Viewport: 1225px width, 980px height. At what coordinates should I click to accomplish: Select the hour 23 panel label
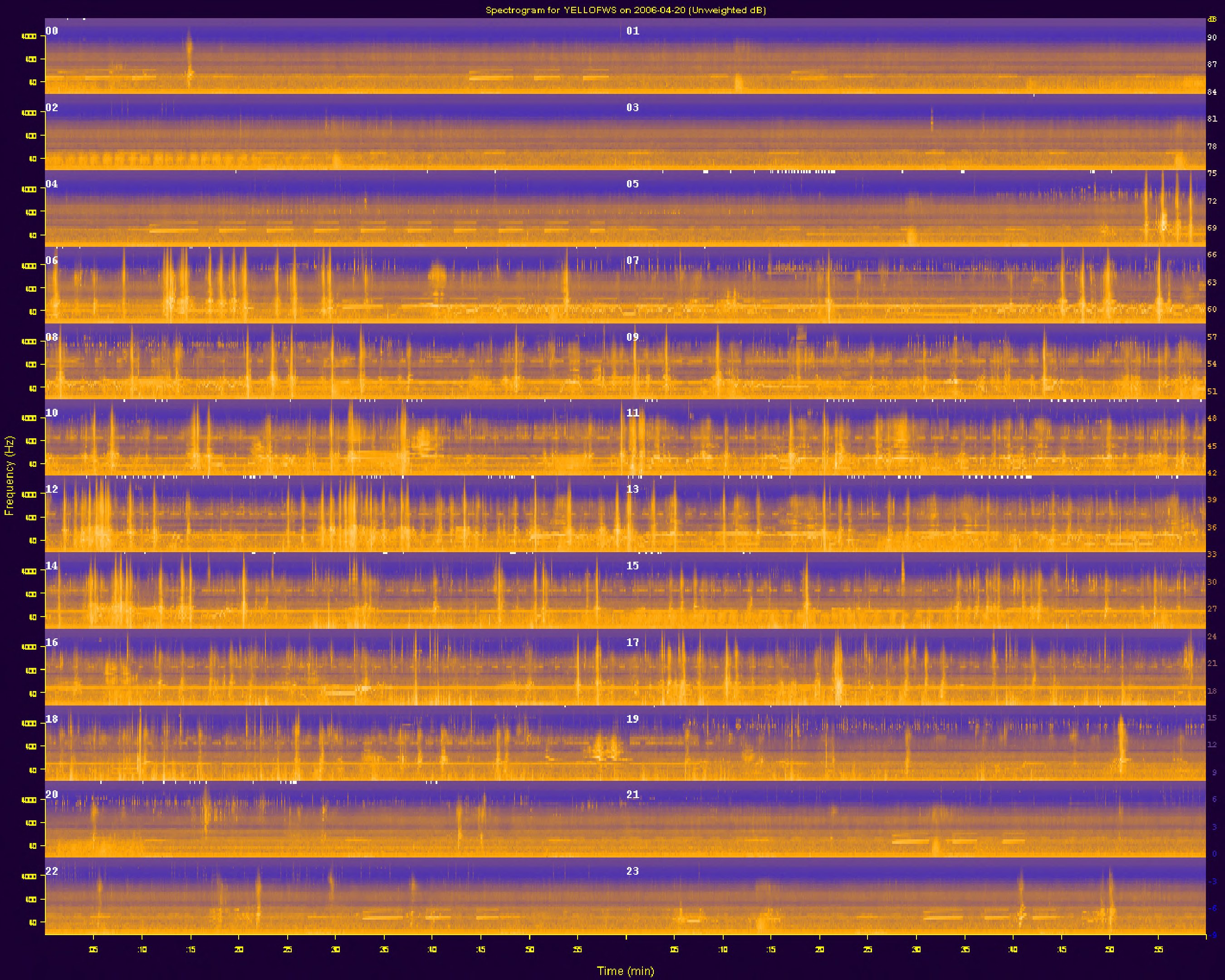pos(632,871)
